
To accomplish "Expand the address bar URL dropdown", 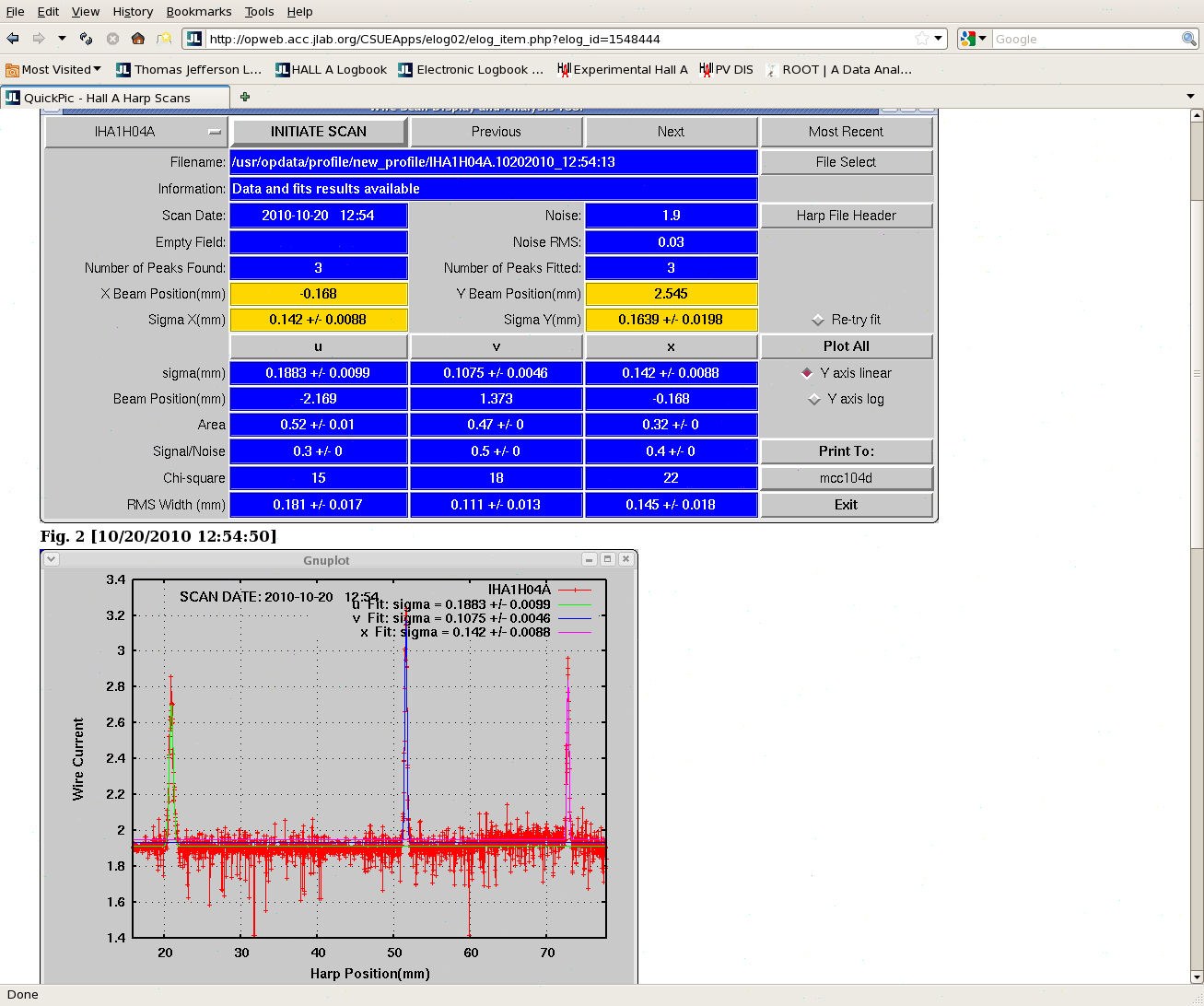I will tap(939, 39).
